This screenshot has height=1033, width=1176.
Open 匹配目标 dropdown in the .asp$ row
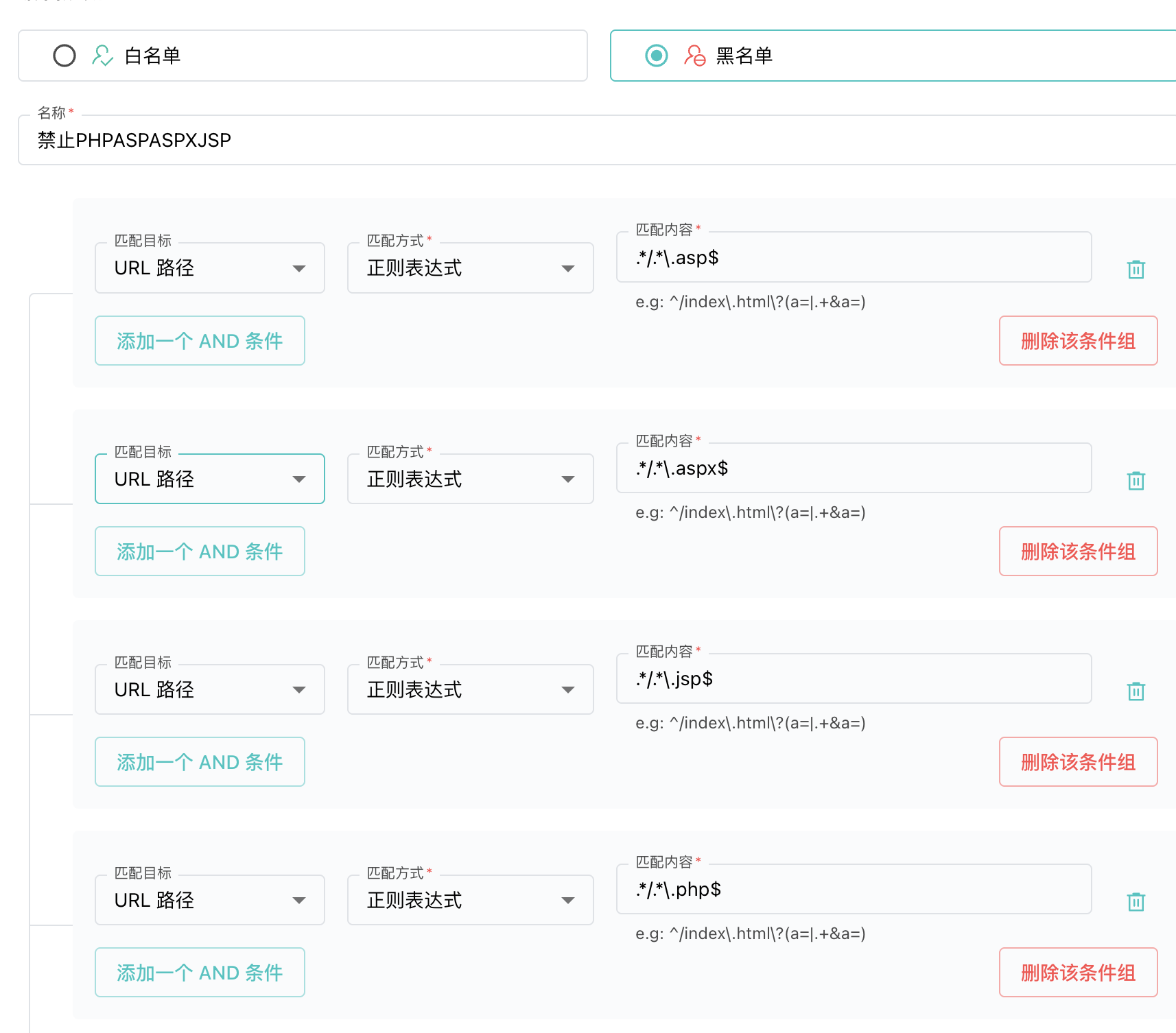(210, 268)
